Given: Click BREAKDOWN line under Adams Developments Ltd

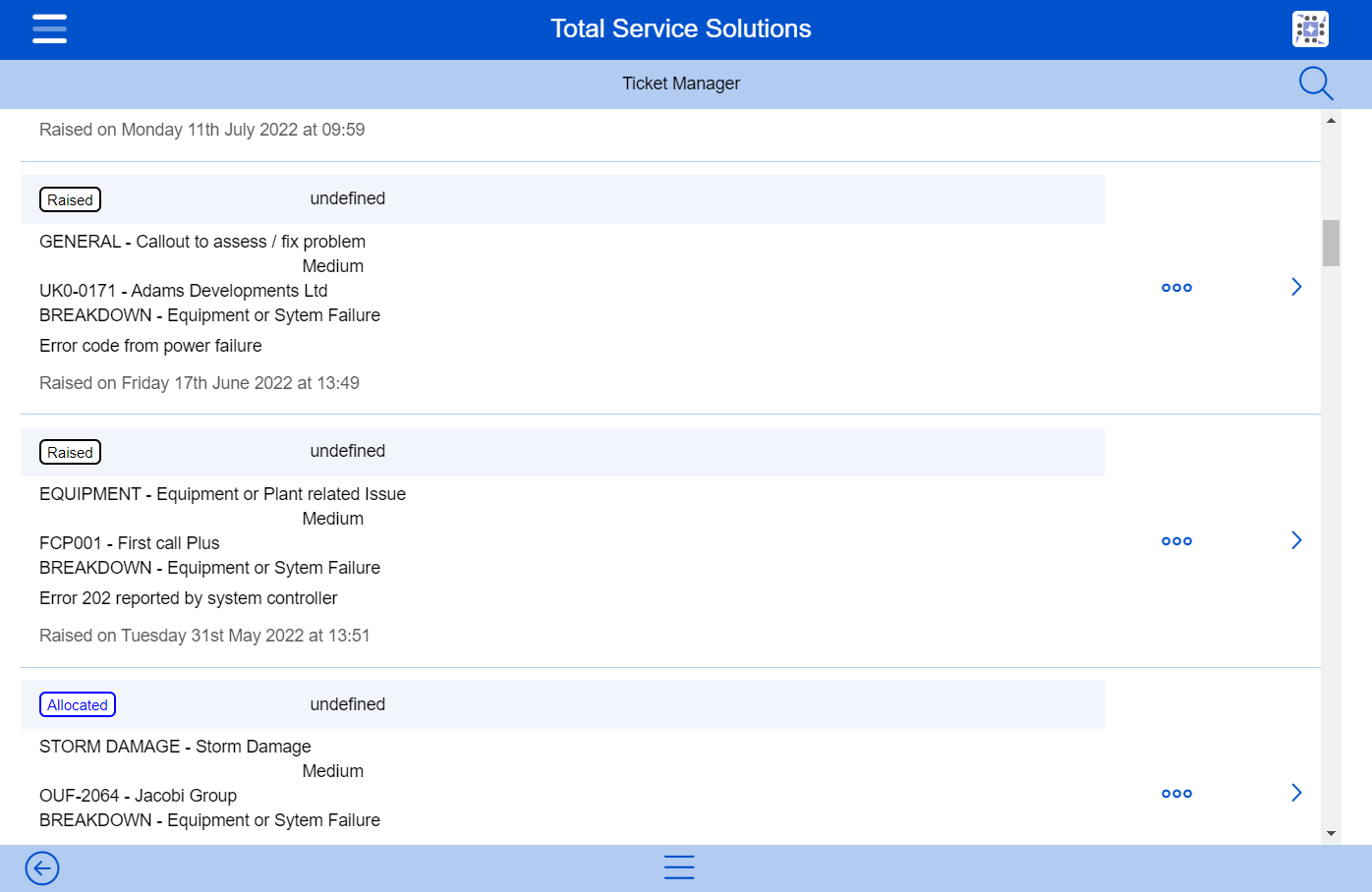Looking at the screenshot, I should [x=209, y=315].
